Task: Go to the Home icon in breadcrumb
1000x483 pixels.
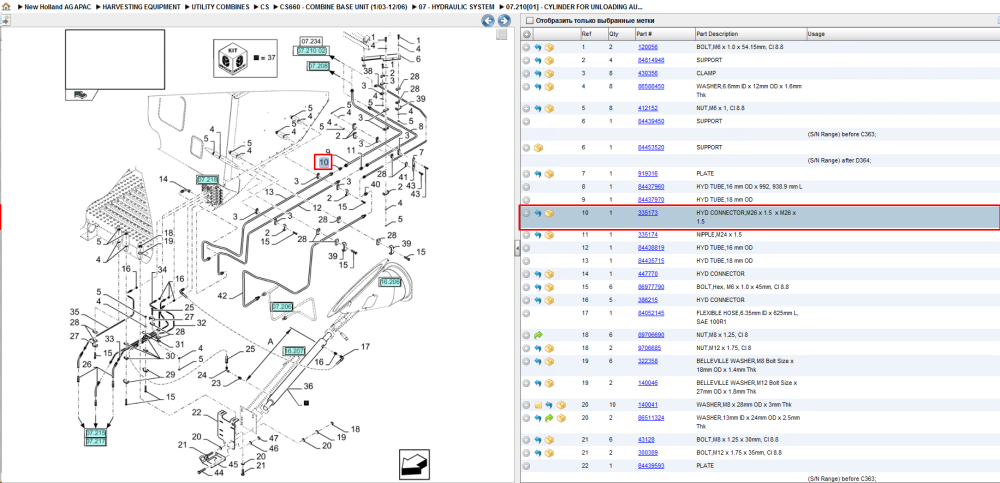Action: [6, 6]
